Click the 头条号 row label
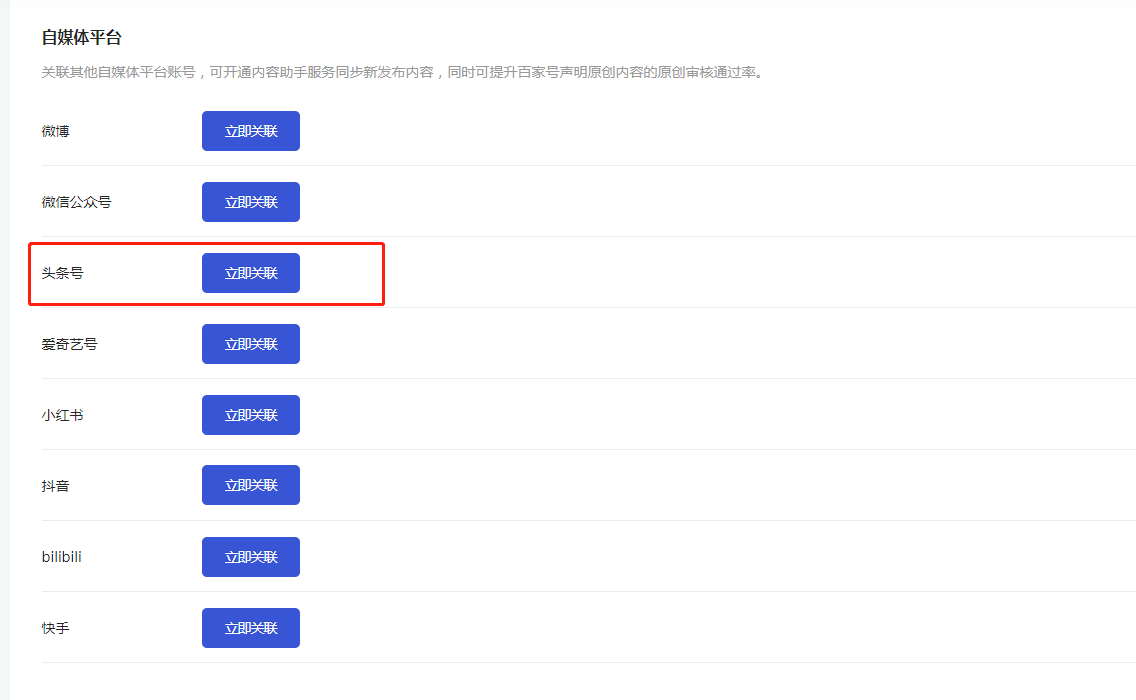The height and width of the screenshot is (700, 1136). click(x=62, y=273)
